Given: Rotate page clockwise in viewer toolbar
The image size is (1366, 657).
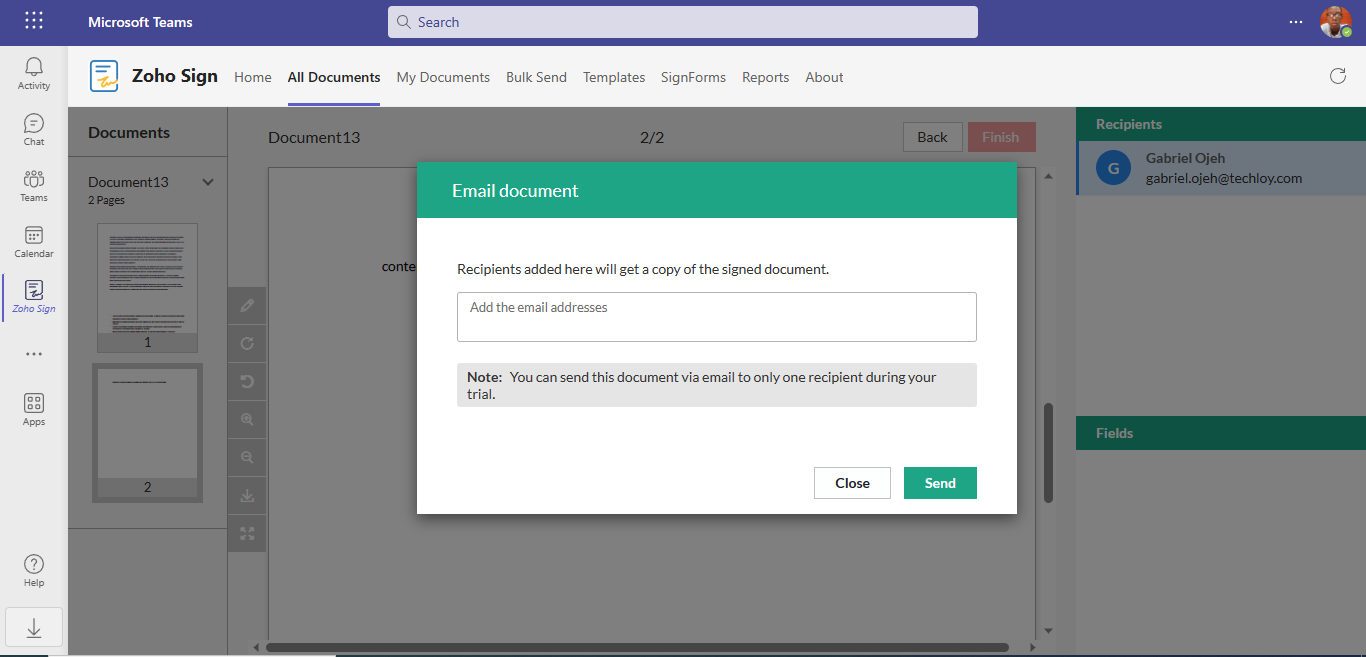Looking at the screenshot, I should pyautogui.click(x=247, y=343).
